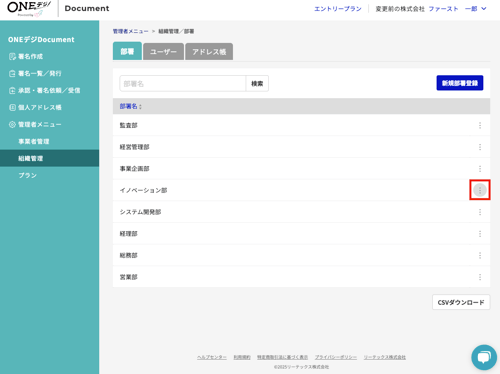Expand the user account dropdown chevron
500x374 pixels.
(x=484, y=9)
